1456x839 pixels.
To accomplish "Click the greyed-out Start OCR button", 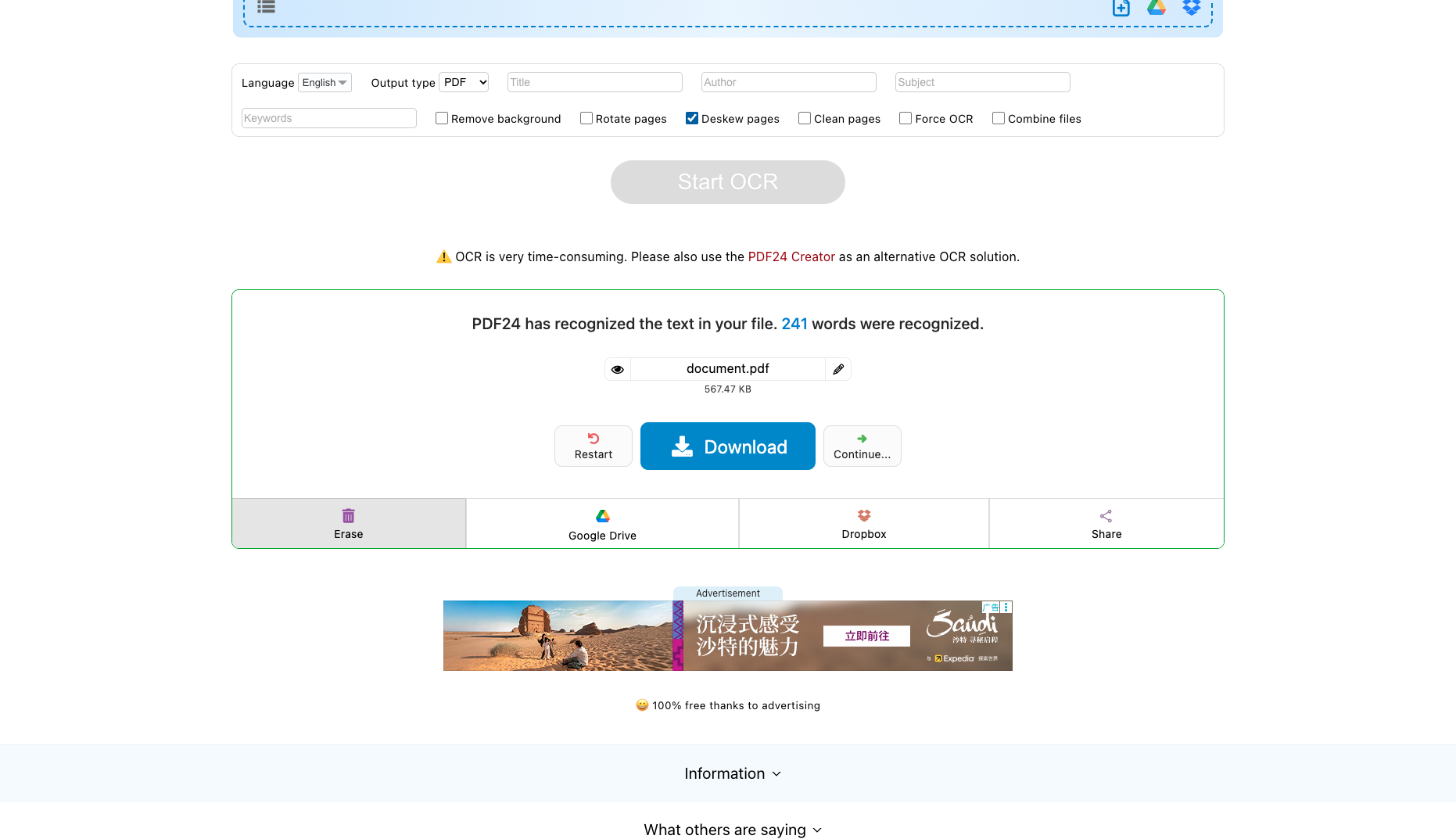I will tap(728, 182).
